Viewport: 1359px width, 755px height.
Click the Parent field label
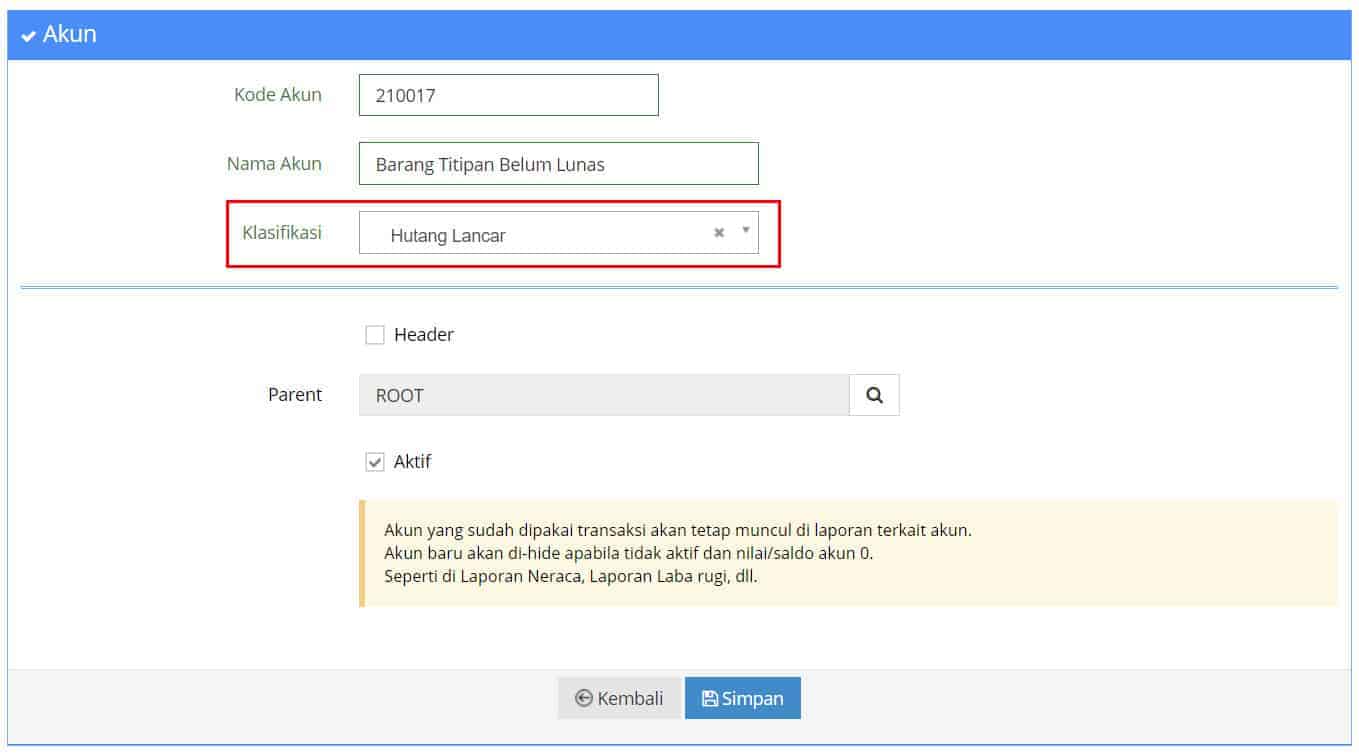click(295, 395)
